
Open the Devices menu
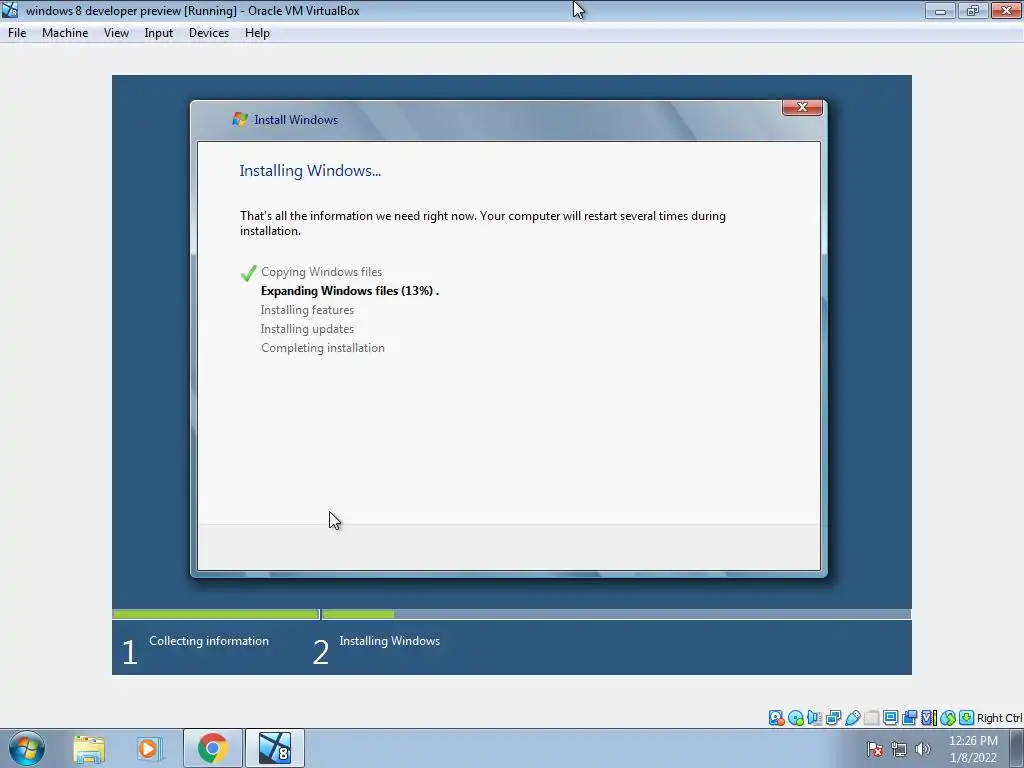[x=209, y=33]
